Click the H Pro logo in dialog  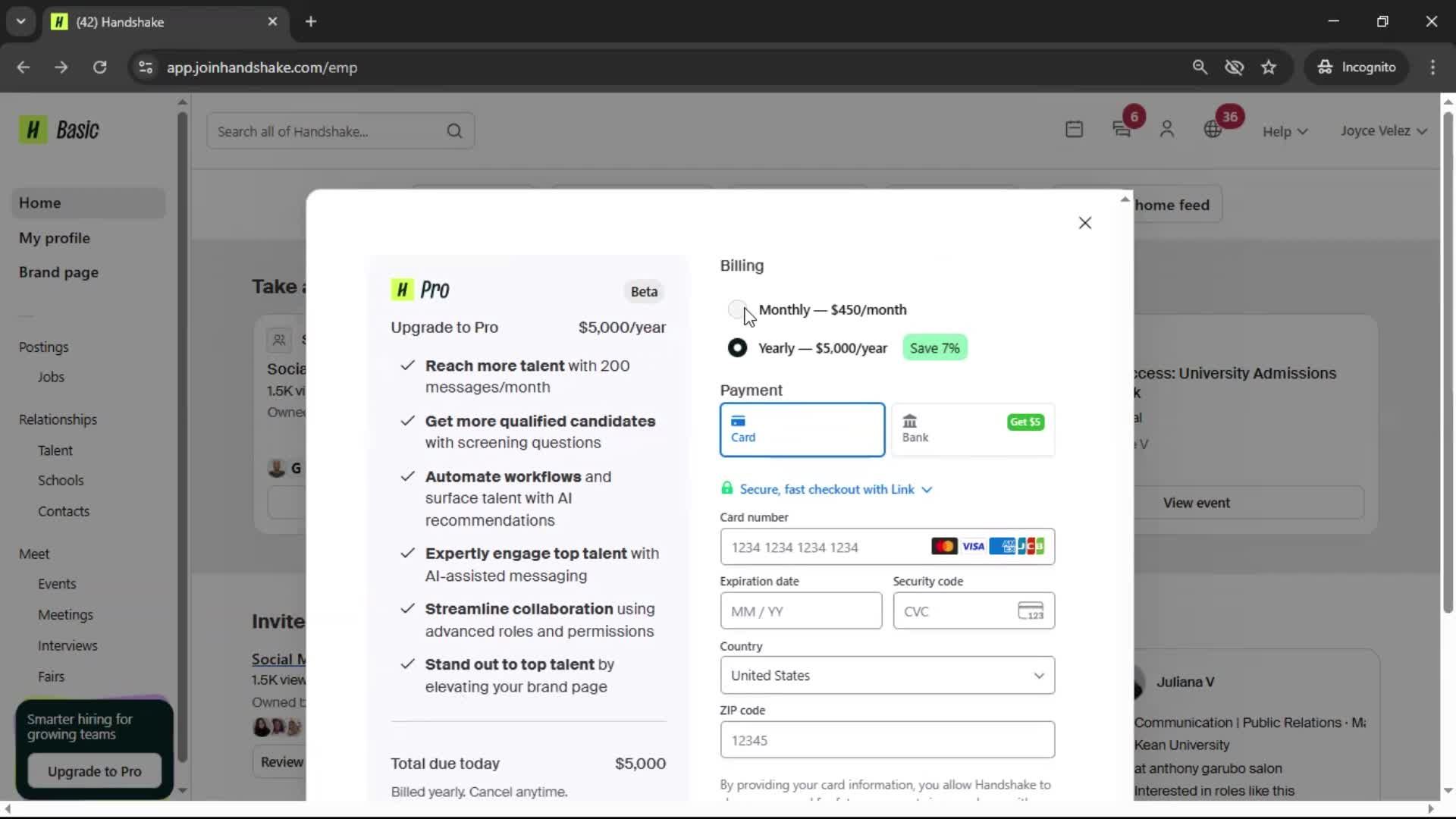coord(420,290)
